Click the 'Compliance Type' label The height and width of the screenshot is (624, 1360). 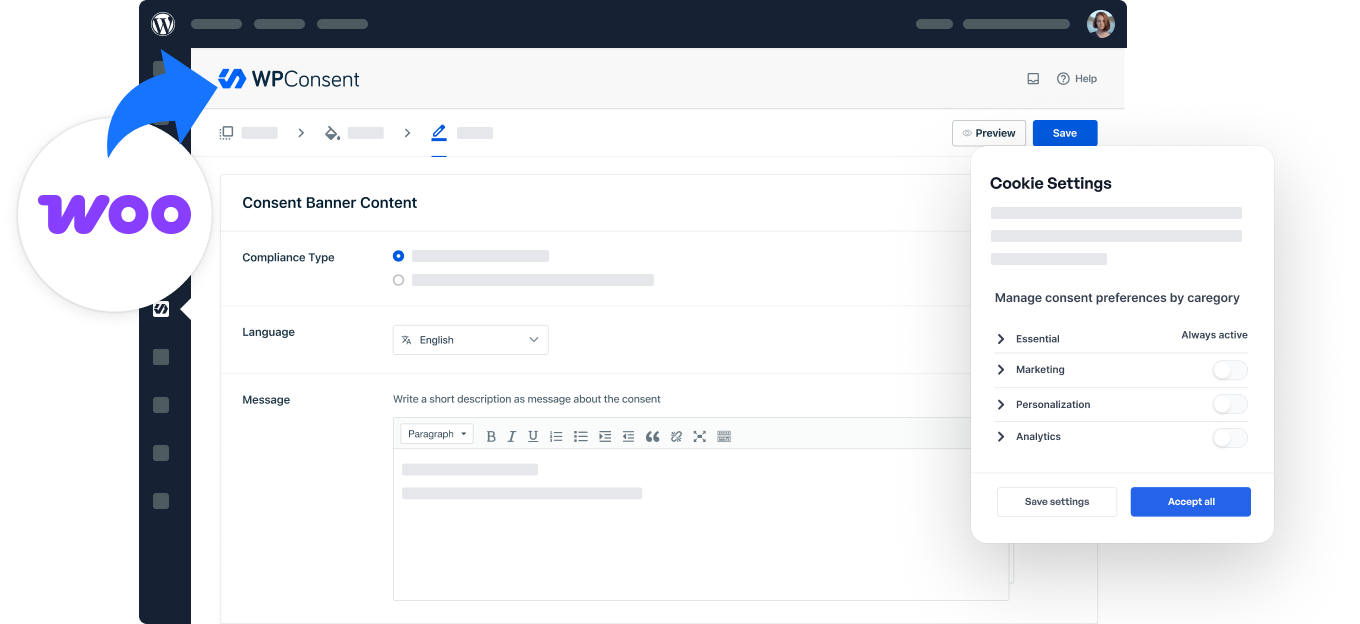coord(288,257)
